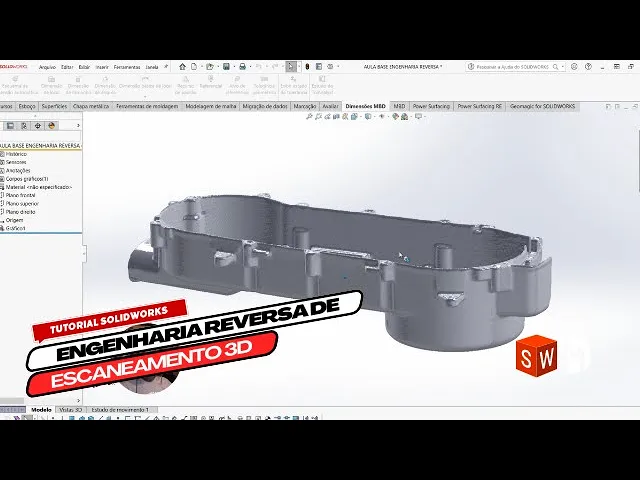Open the DisplayManager colored sphere tab
The image size is (640, 480).
point(51,126)
